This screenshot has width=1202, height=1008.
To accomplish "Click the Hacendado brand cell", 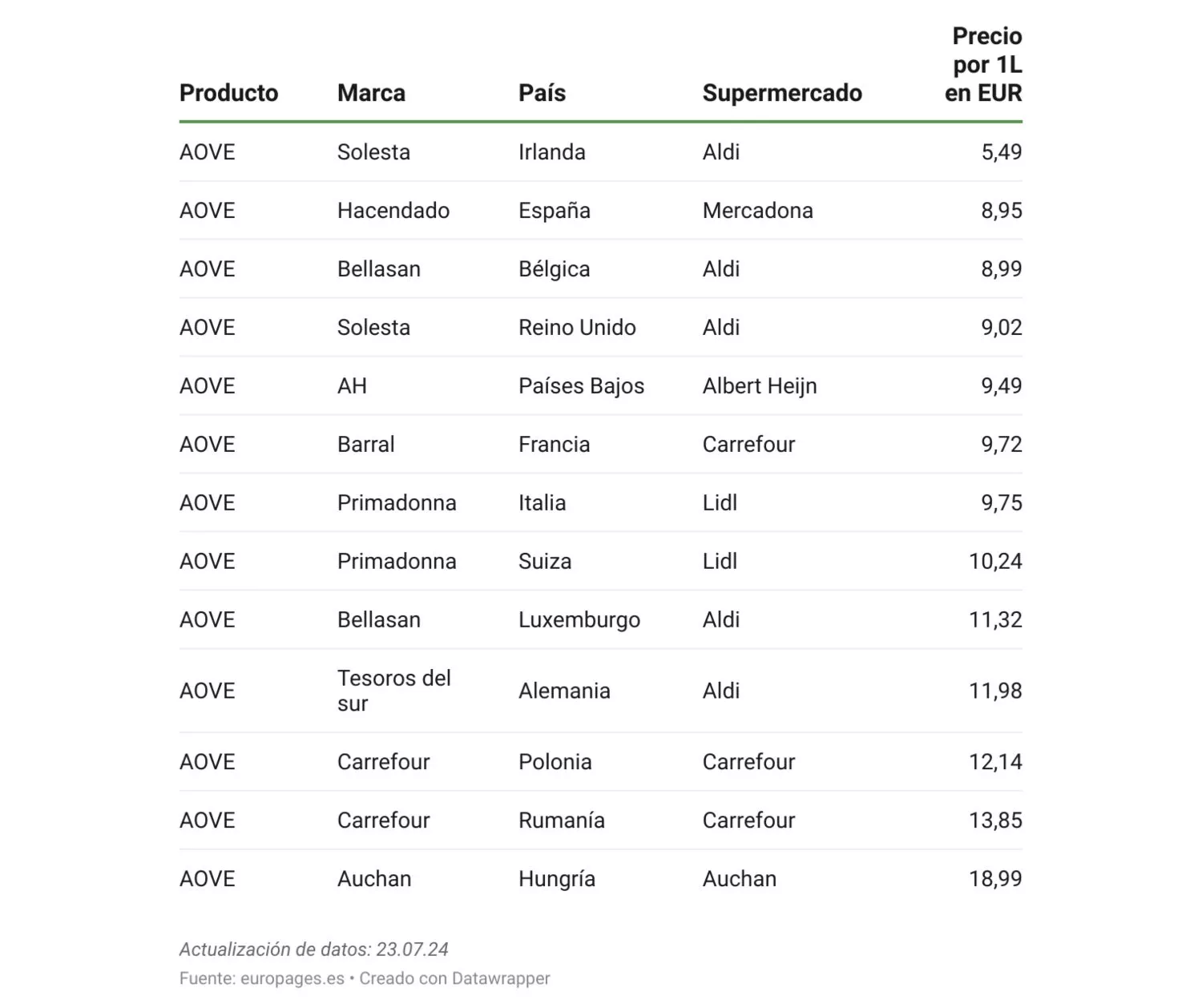I will tap(393, 211).
